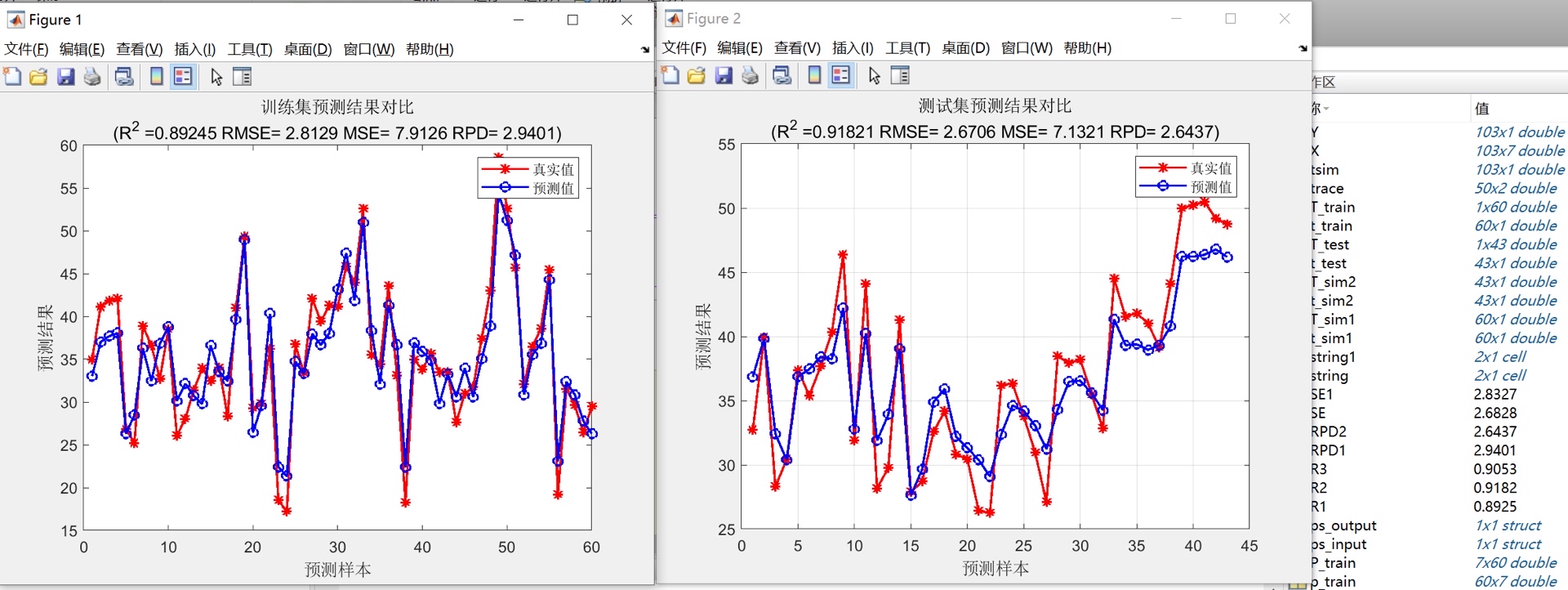This screenshot has height=590, width=1568.
Task: Open 帮助(H) menu in Figure 1
Action: click(x=430, y=49)
